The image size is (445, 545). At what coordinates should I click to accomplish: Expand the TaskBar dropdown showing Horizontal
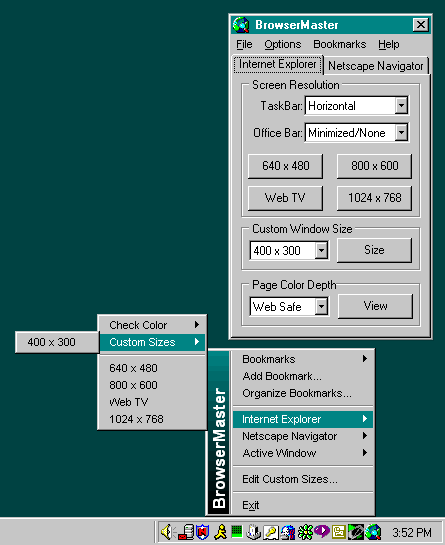tap(402, 105)
